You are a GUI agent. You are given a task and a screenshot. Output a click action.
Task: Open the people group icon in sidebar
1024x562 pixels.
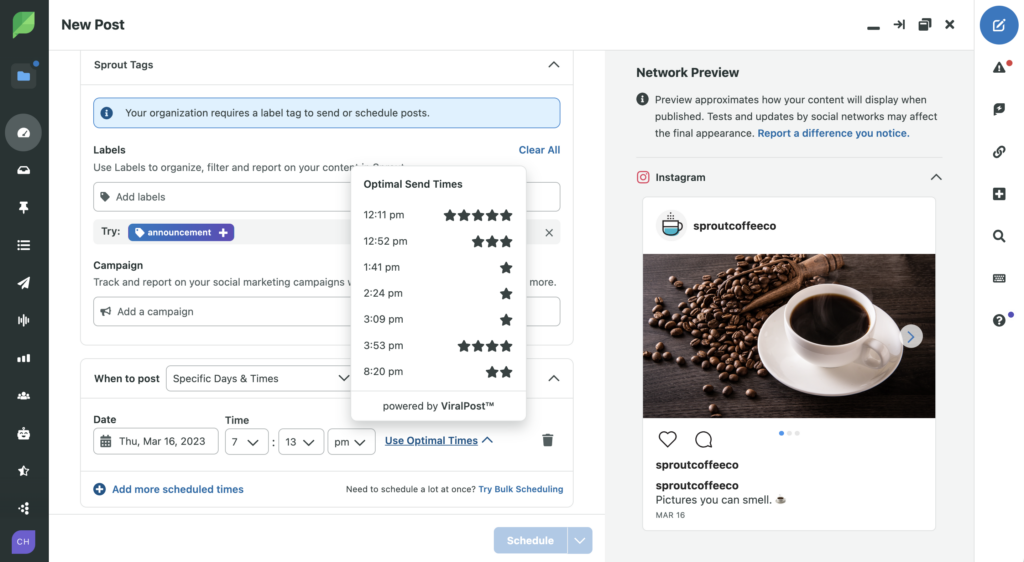point(24,396)
